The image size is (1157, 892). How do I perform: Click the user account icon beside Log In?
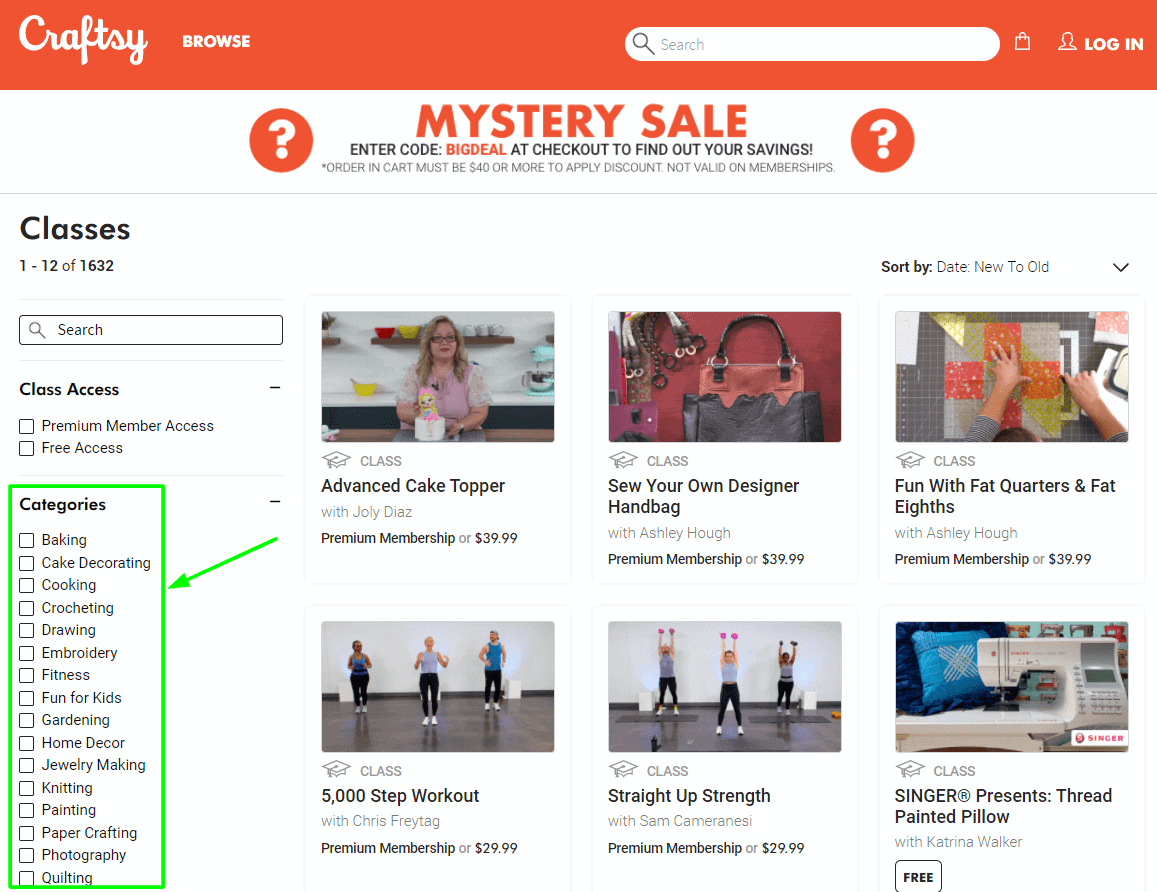coord(1067,42)
